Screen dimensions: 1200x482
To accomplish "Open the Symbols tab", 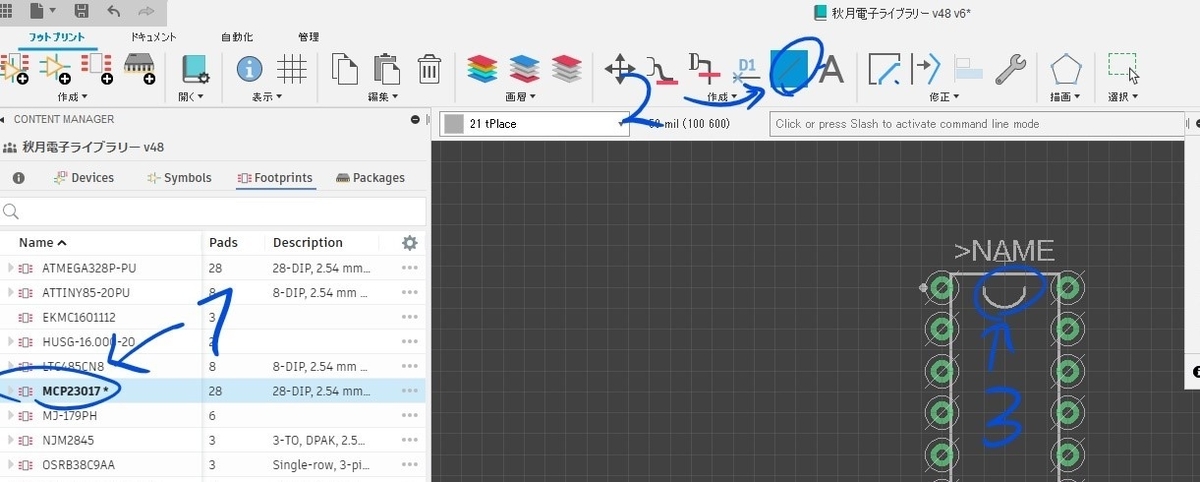I will (x=179, y=178).
